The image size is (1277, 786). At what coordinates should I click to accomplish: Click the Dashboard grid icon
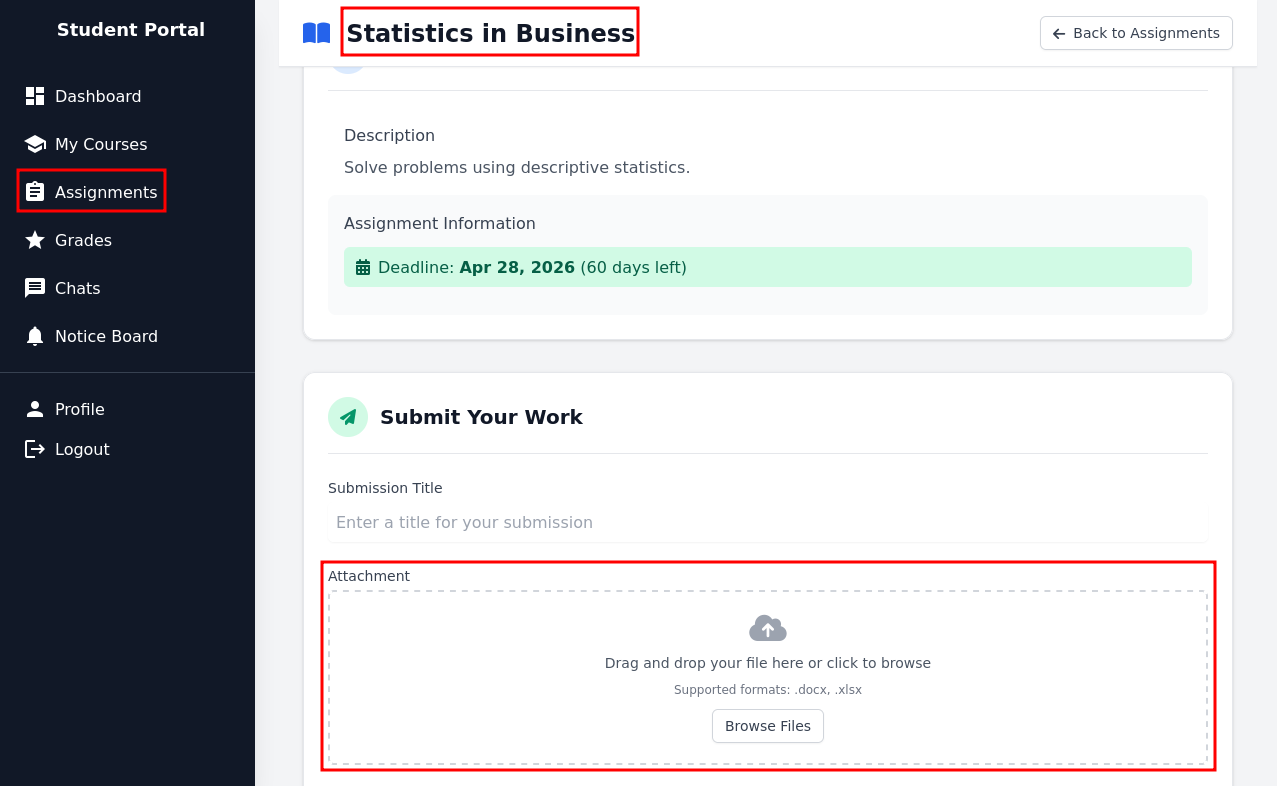tap(35, 96)
